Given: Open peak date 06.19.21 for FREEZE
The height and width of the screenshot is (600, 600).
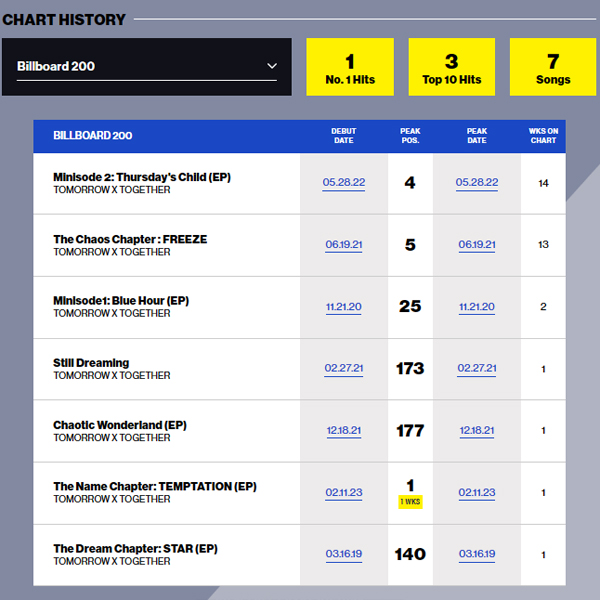Looking at the screenshot, I should [x=477, y=245].
